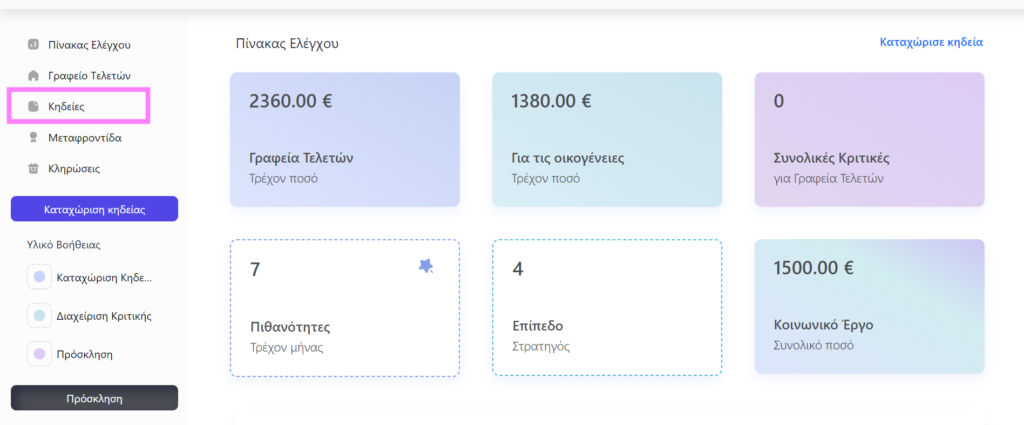Follow the Καταχώρισε κηδεία link

[x=931, y=43]
